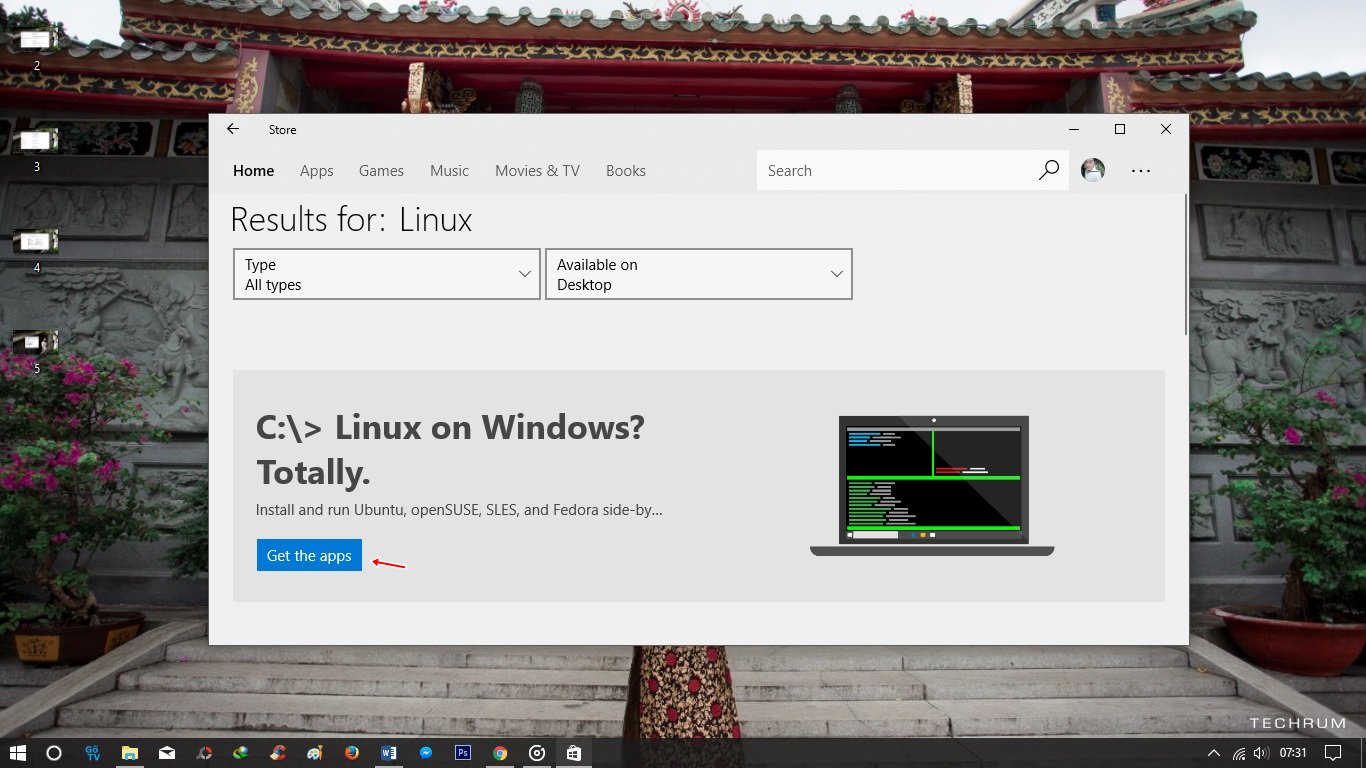Screen dimensions: 1366x768
Task: Maximize the Store window
Action: (x=1120, y=129)
